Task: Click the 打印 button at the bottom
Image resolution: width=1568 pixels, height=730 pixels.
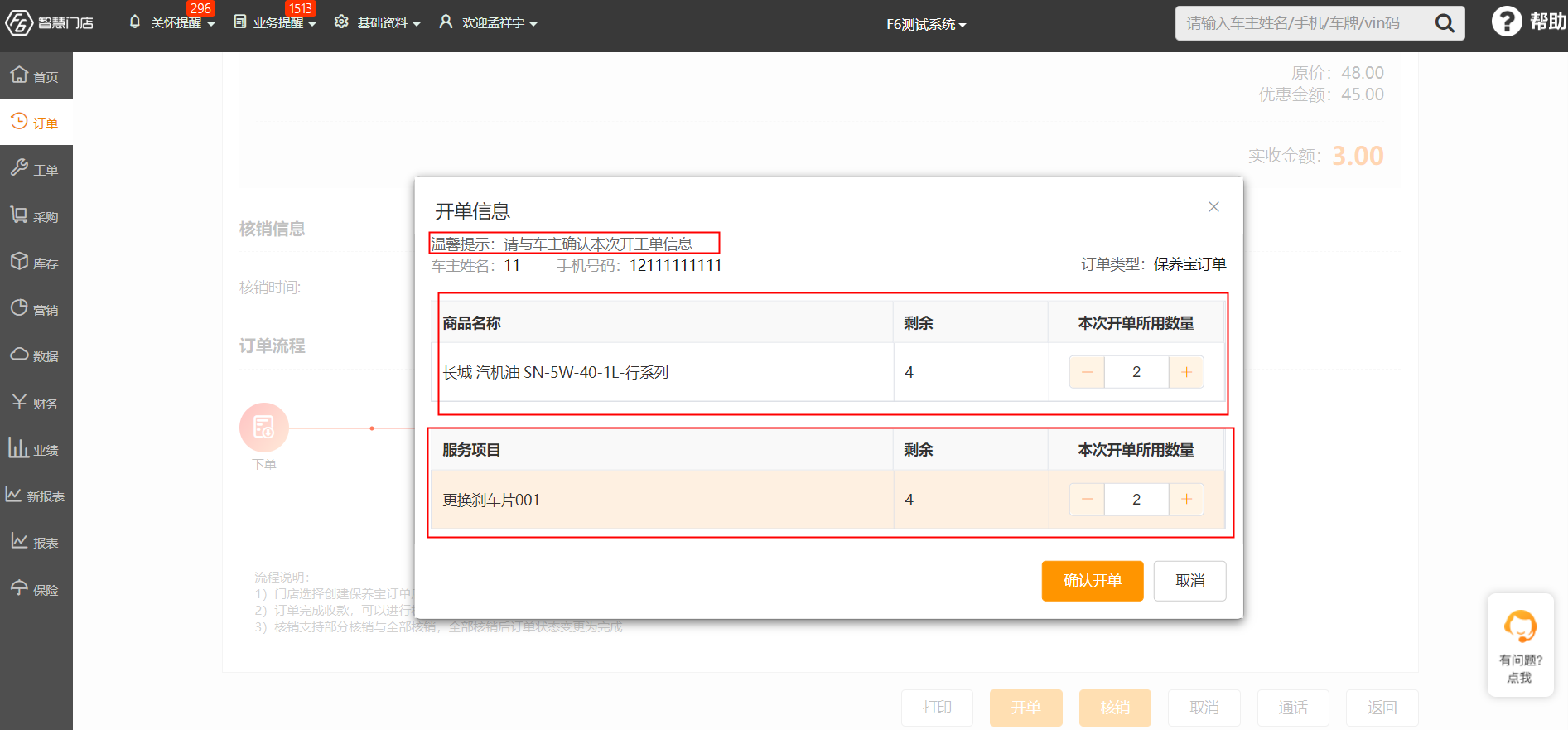Action: pyautogui.click(x=937, y=708)
